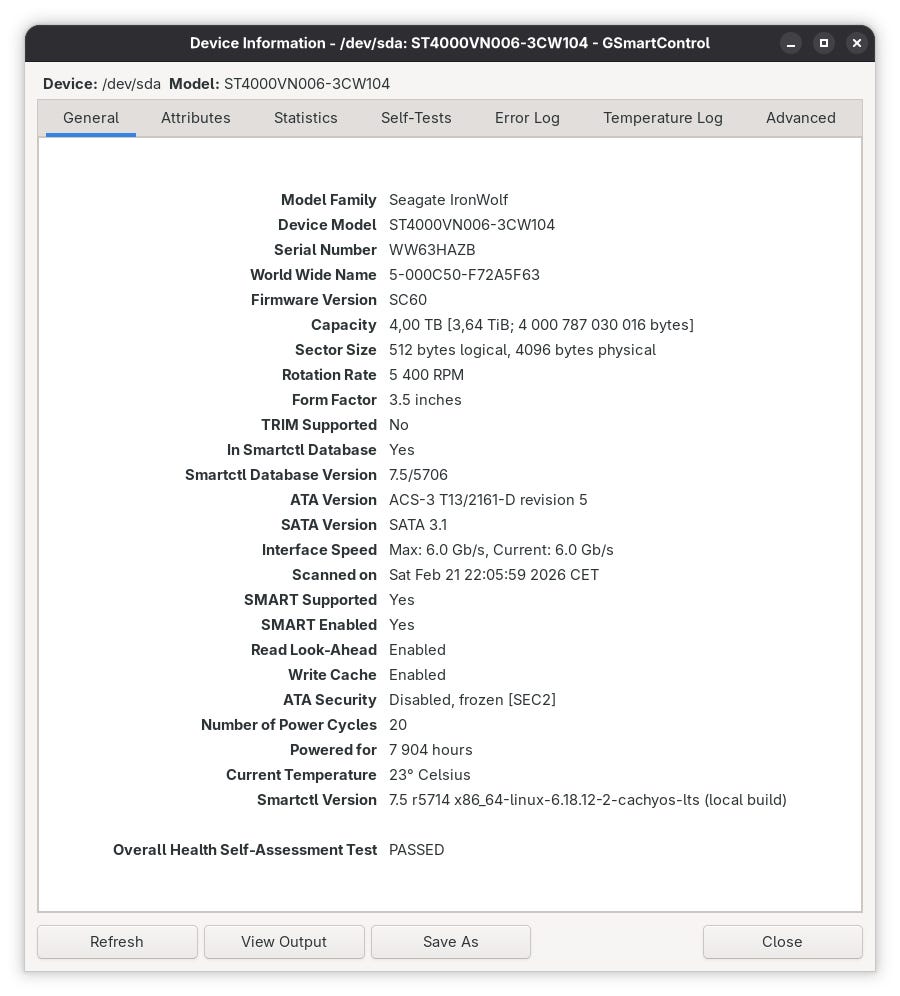
Task: Go to the Self-Tests tab
Action: tap(415, 118)
